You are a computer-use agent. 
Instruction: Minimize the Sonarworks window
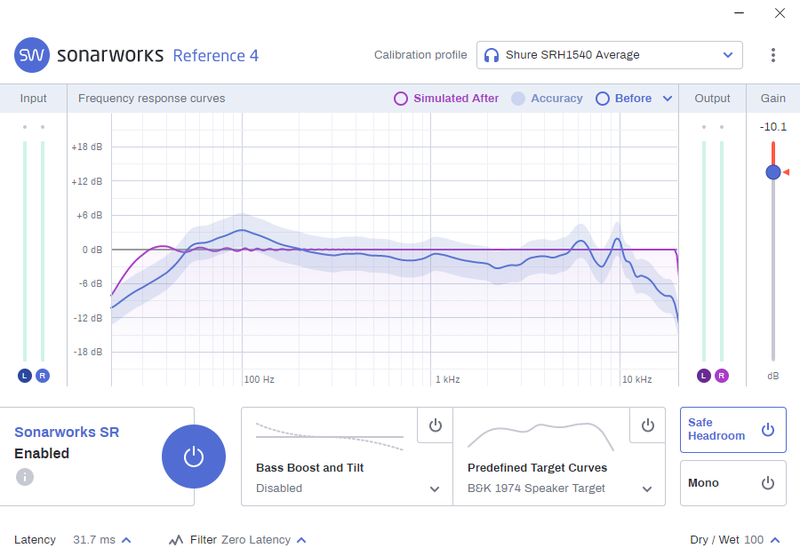(739, 13)
